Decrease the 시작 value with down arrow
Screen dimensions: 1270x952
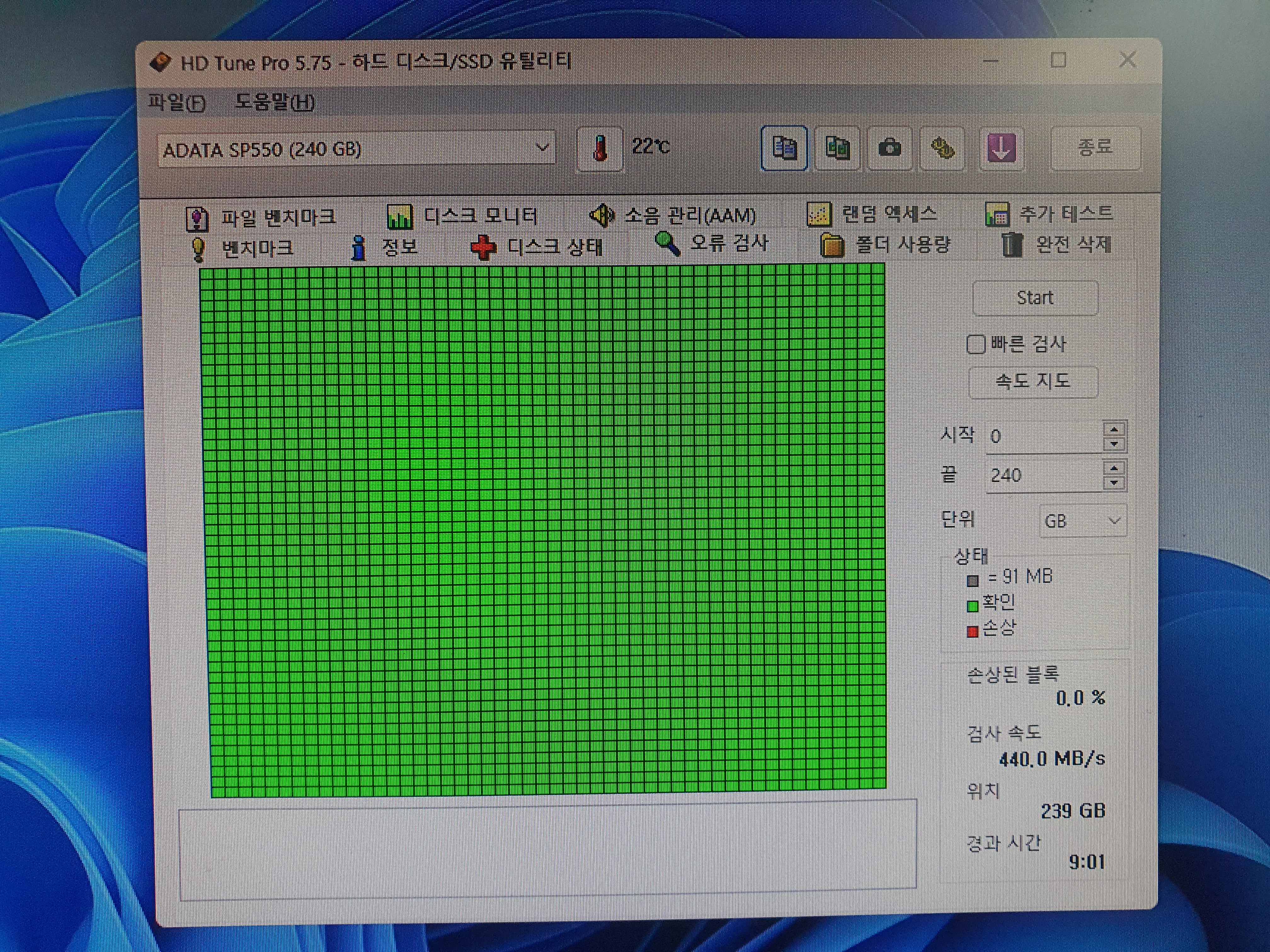tap(1114, 444)
